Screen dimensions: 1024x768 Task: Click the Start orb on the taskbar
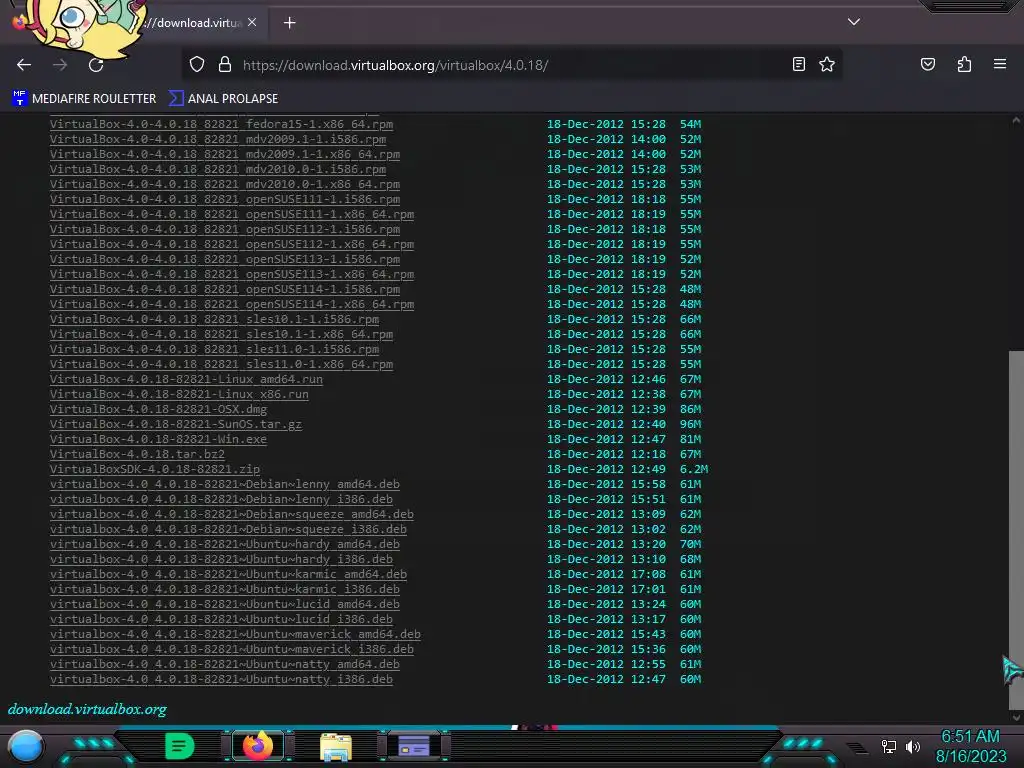(x=26, y=746)
